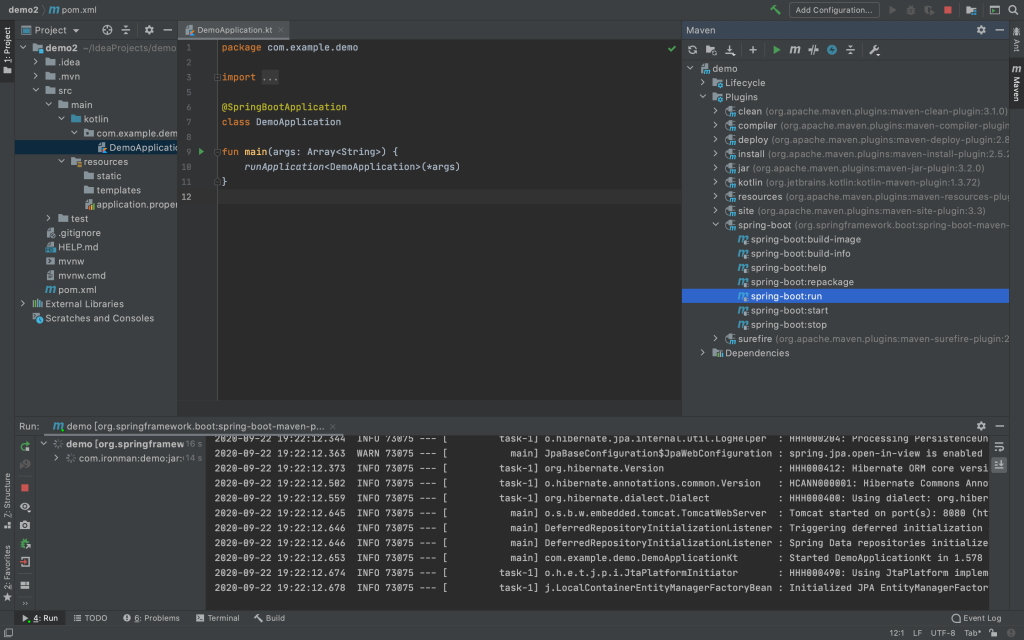The image size is (1024, 640).
Task: Click the Build Project hammer icon
Action: click(x=775, y=10)
